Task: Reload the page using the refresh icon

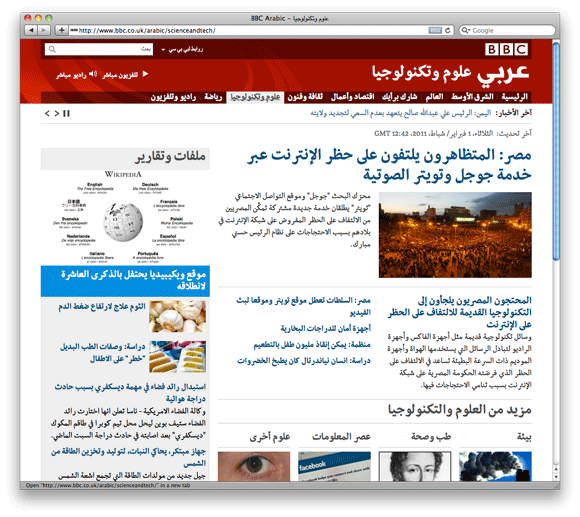Action: (448, 30)
